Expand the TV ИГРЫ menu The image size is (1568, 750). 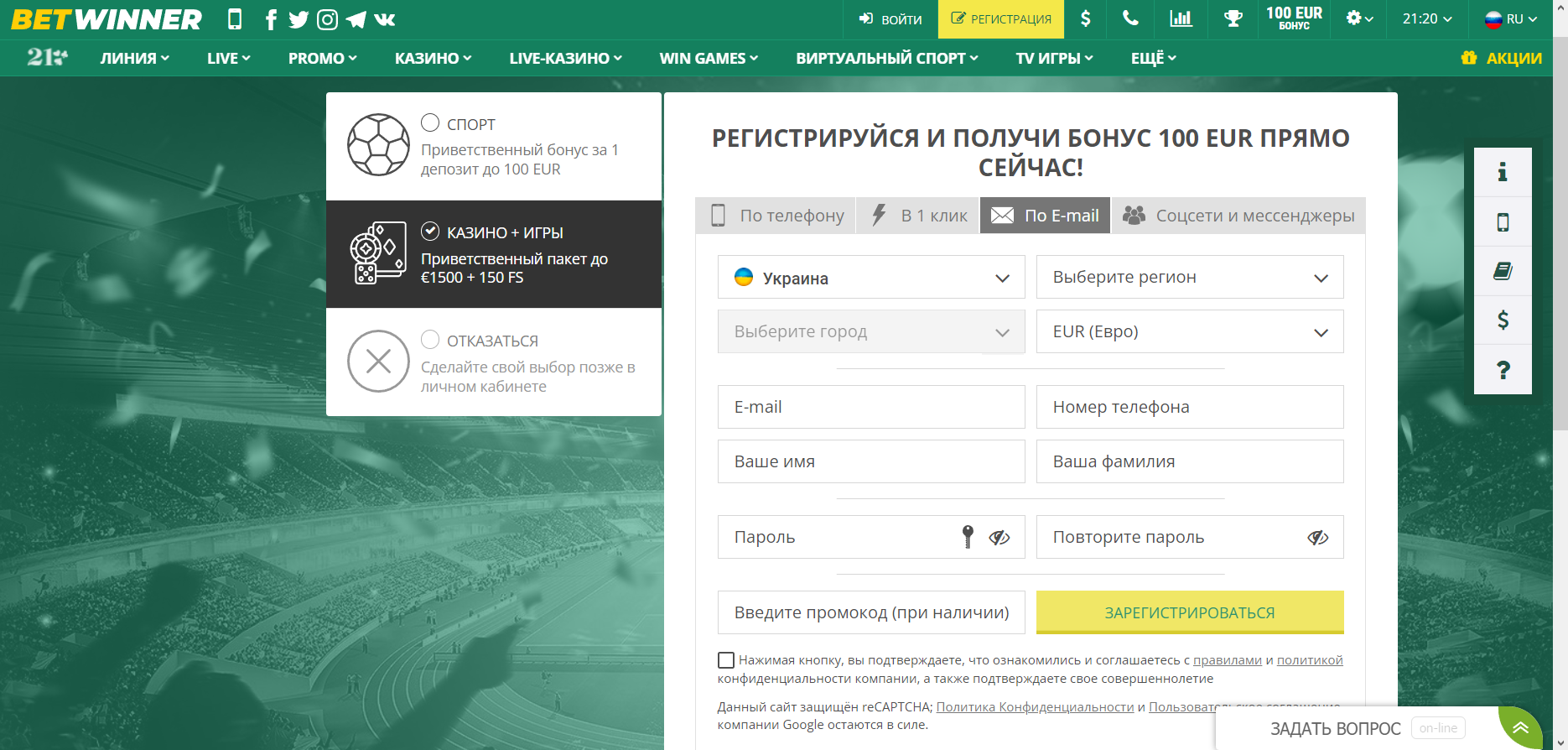1055,58
